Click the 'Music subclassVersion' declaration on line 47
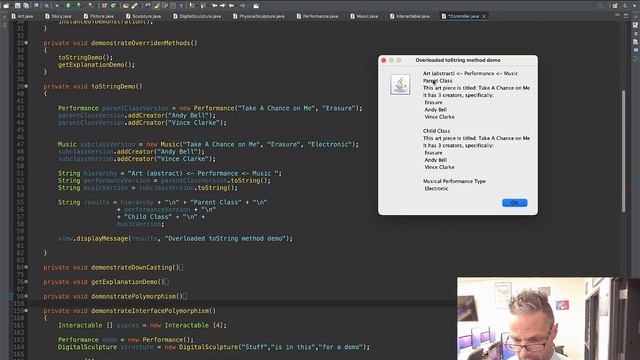This screenshot has height=360, width=640. tap(208, 144)
